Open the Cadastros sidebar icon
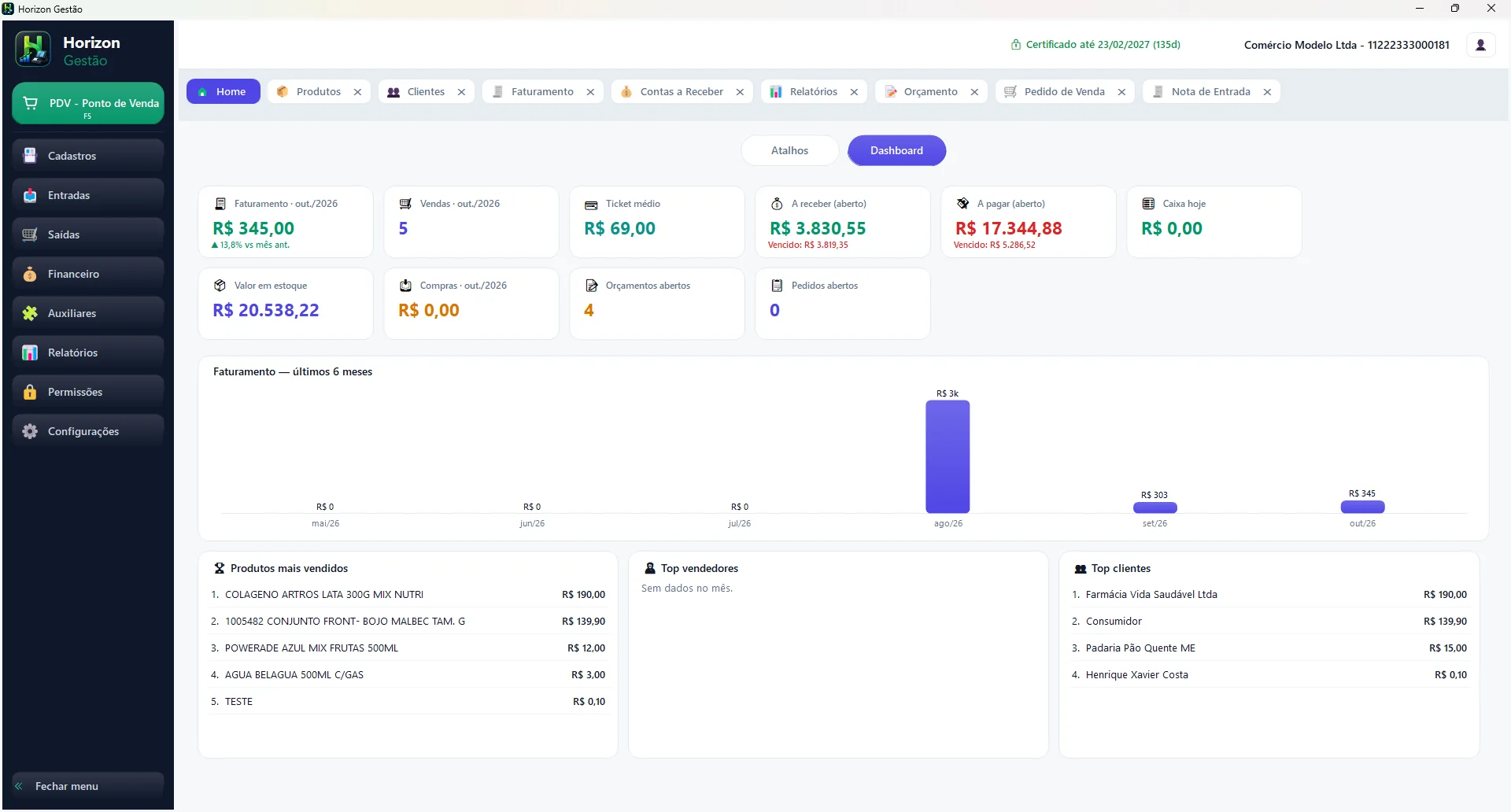Image resolution: width=1511 pixels, height=812 pixels. click(x=30, y=156)
